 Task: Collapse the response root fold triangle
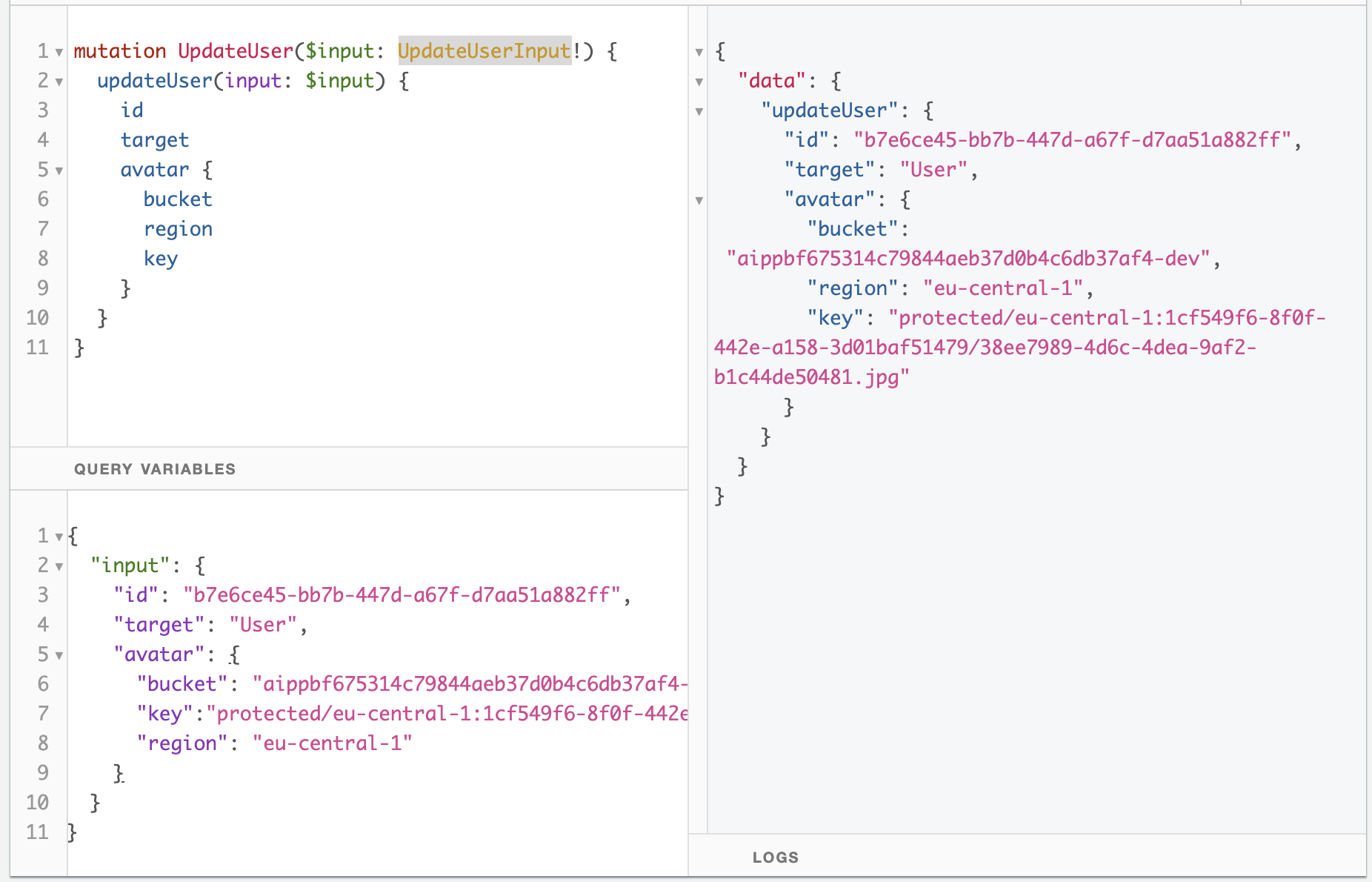(x=699, y=52)
